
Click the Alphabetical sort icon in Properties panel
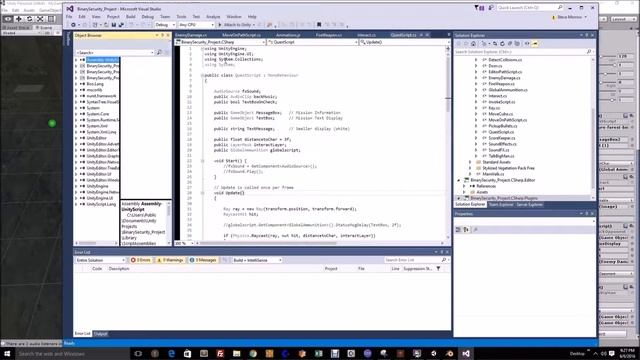466,230
